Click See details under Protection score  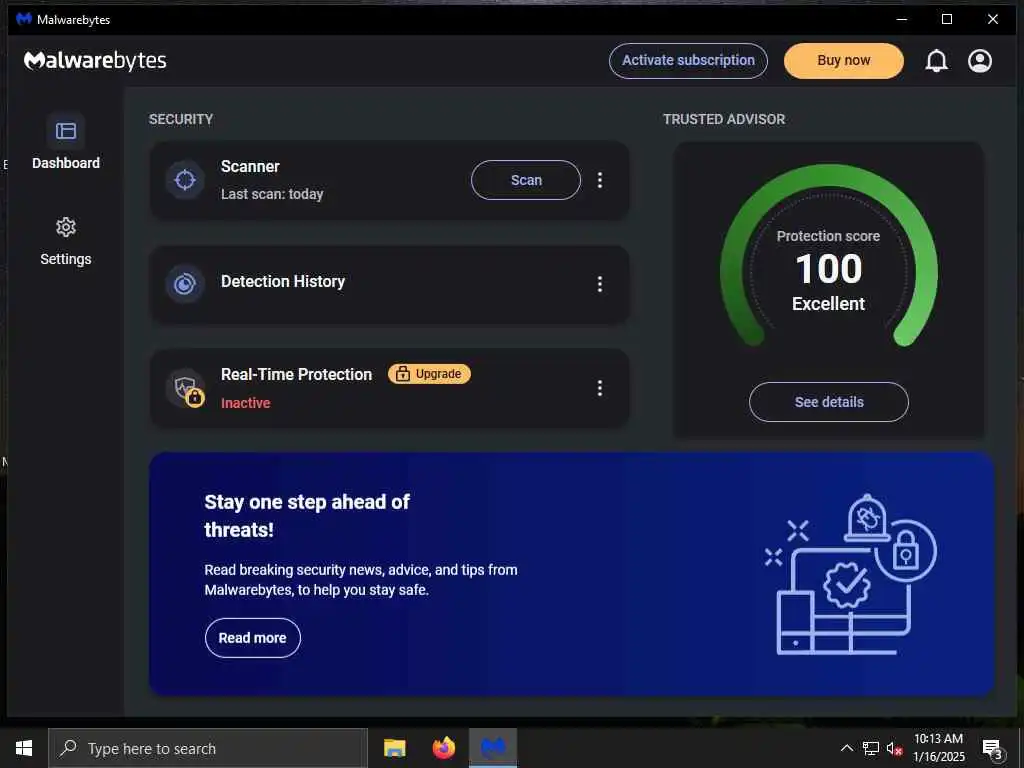tap(829, 402)
